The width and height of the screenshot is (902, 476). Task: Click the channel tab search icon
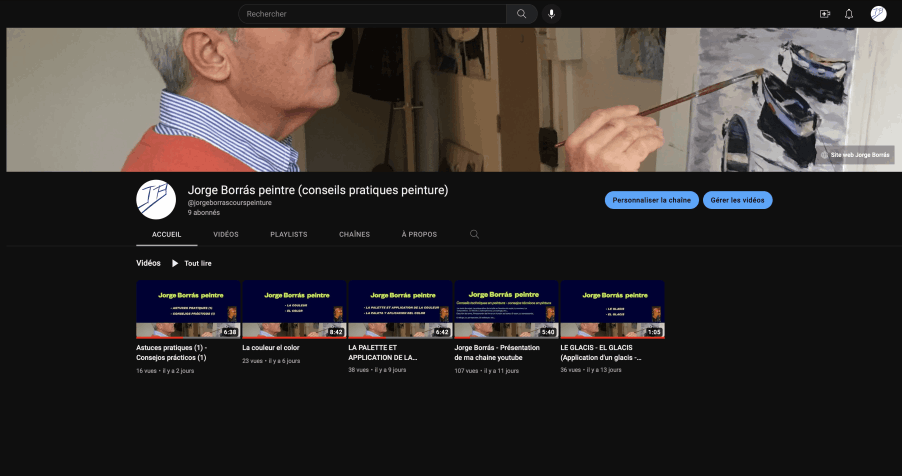[474, 234]
